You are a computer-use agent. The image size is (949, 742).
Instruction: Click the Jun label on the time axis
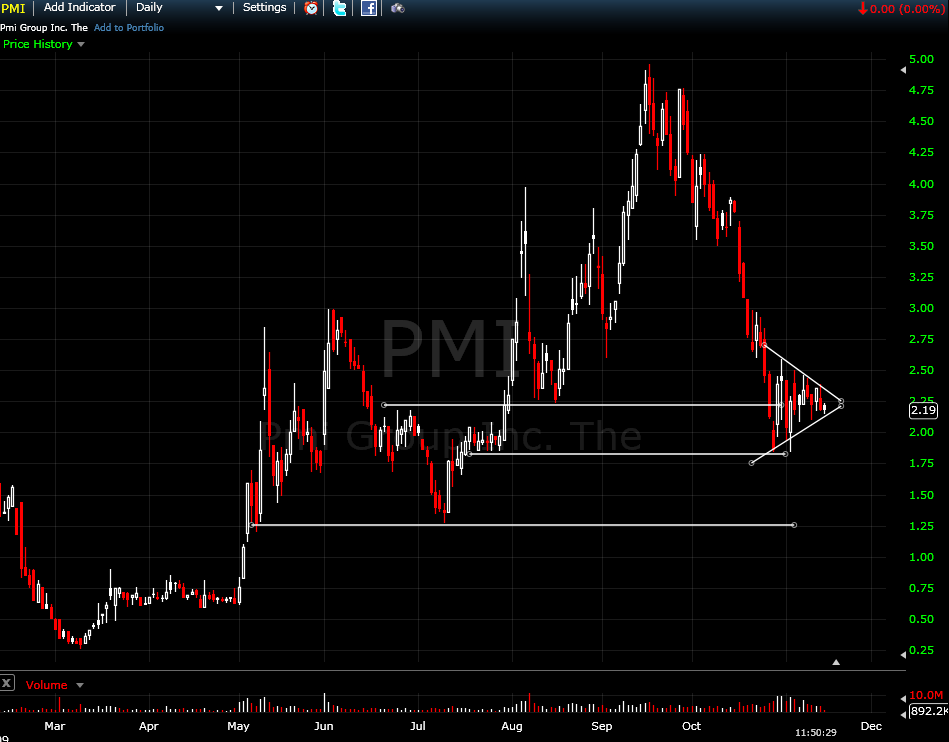[x=324, y=726]
